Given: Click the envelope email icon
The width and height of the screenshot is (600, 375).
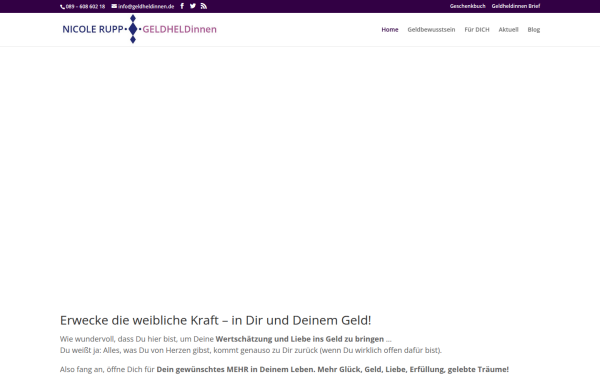Looking at the screenshot, I should pos(114,6).
